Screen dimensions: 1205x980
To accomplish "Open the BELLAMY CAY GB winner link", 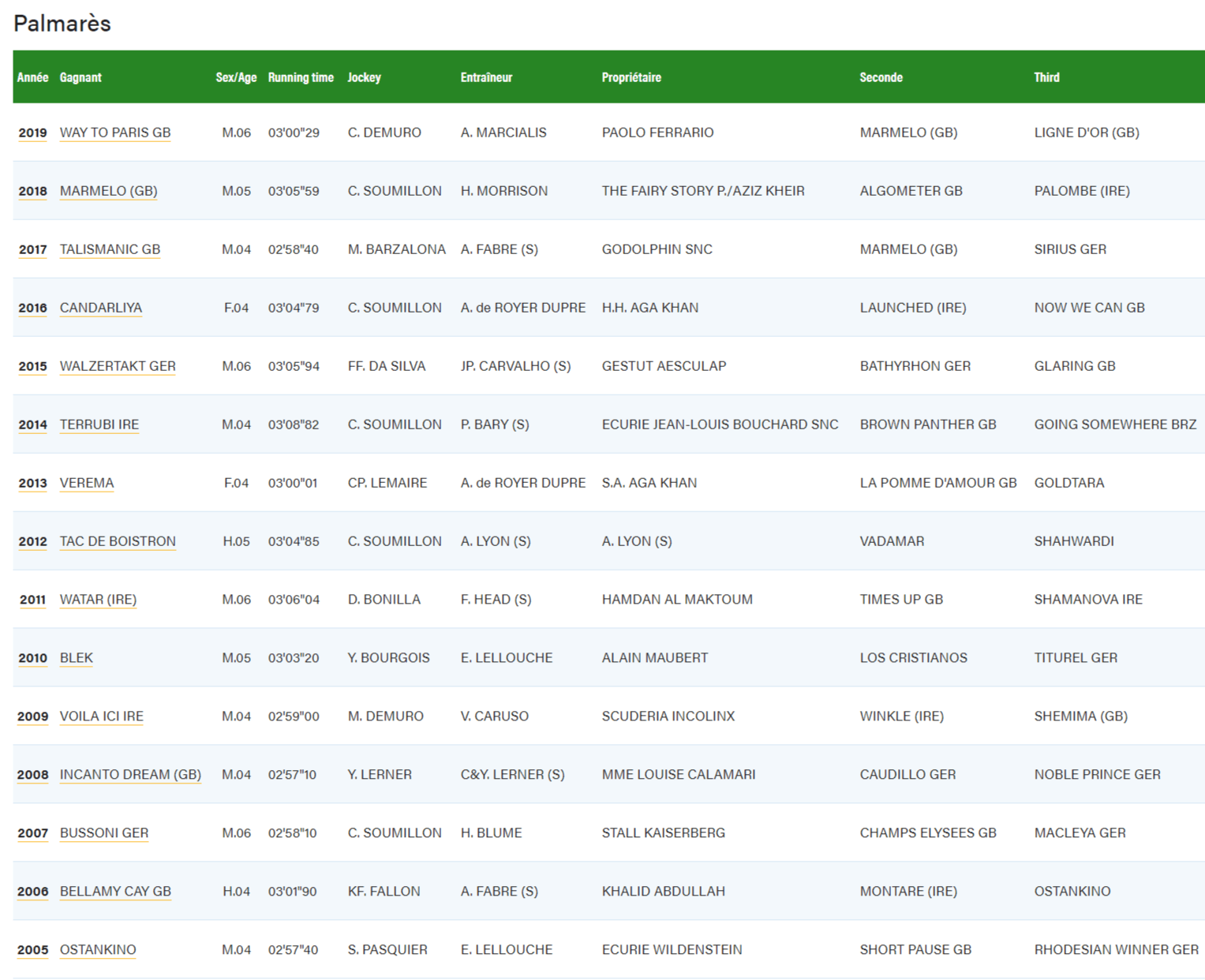I will tap(114, 891).
